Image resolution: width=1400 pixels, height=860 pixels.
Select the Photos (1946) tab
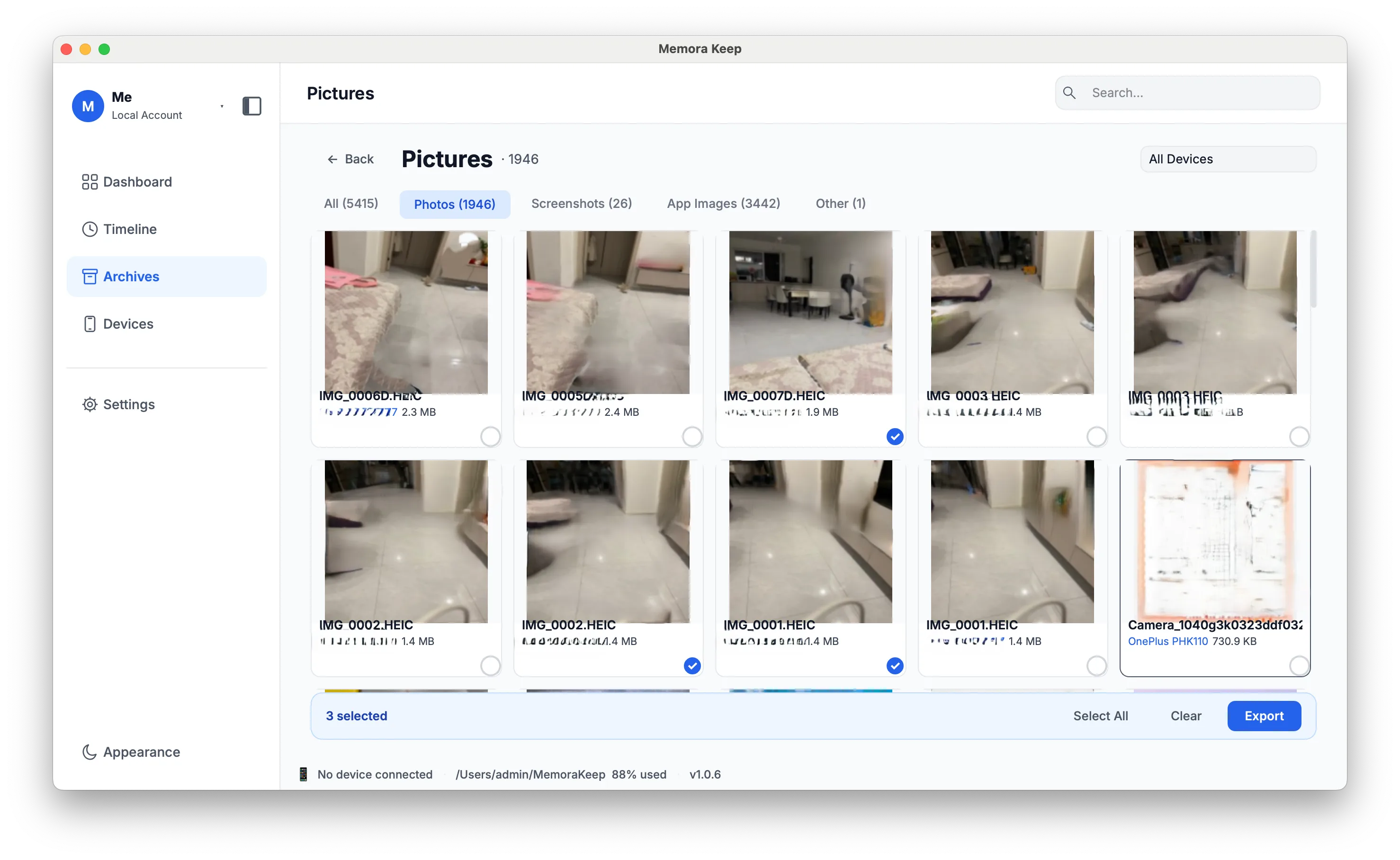[x=455, y=204]
